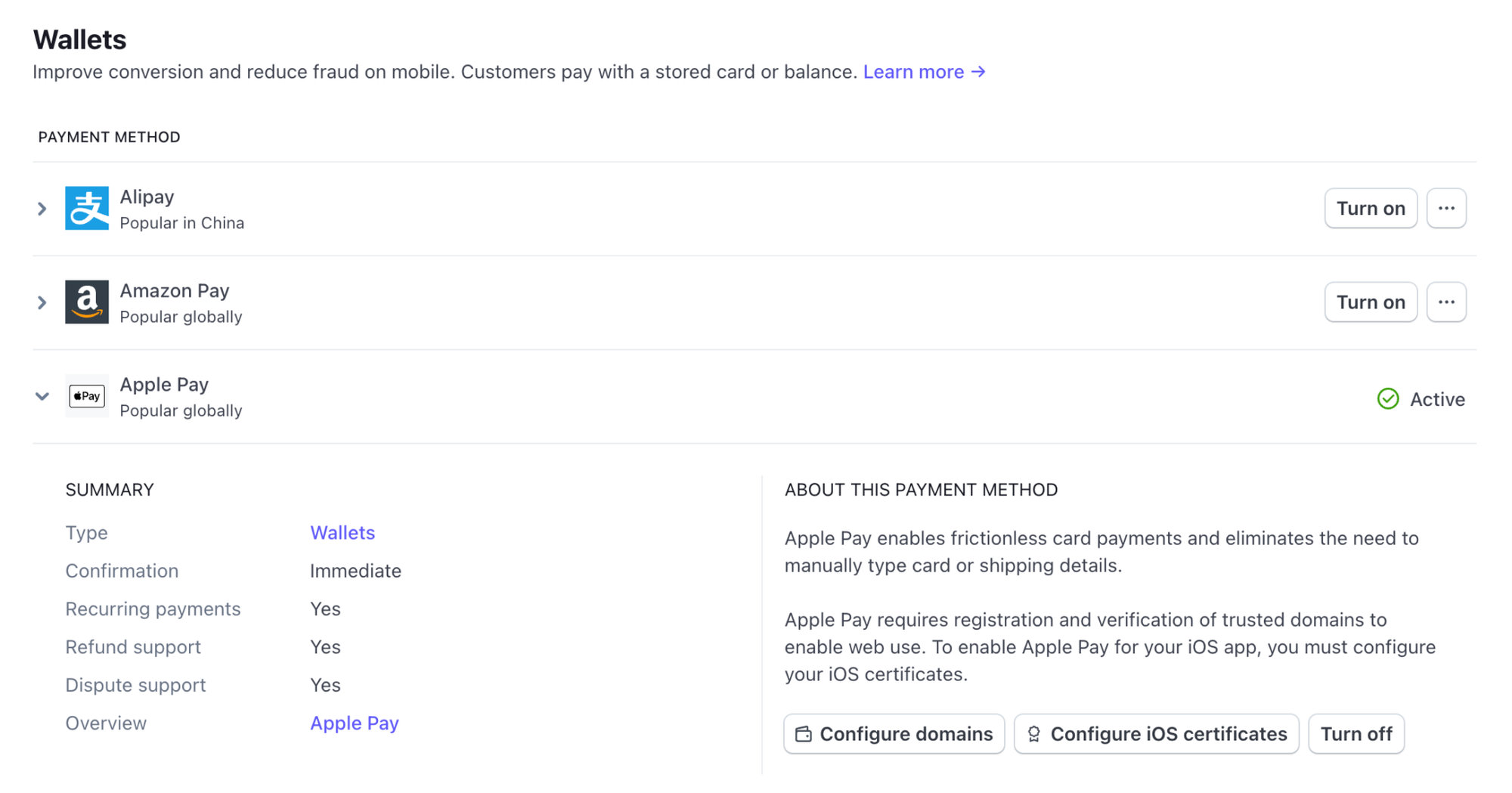Turn on the Alipay payment method
Image resolution: width=1512 pixels, height=793 pixels.
click(1371, 208)
